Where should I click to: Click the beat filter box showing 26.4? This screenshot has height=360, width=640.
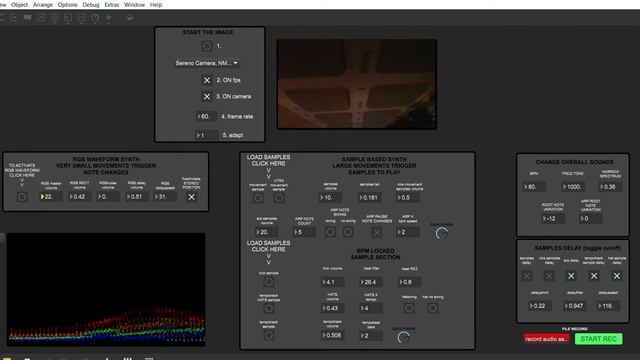(371, 282)
